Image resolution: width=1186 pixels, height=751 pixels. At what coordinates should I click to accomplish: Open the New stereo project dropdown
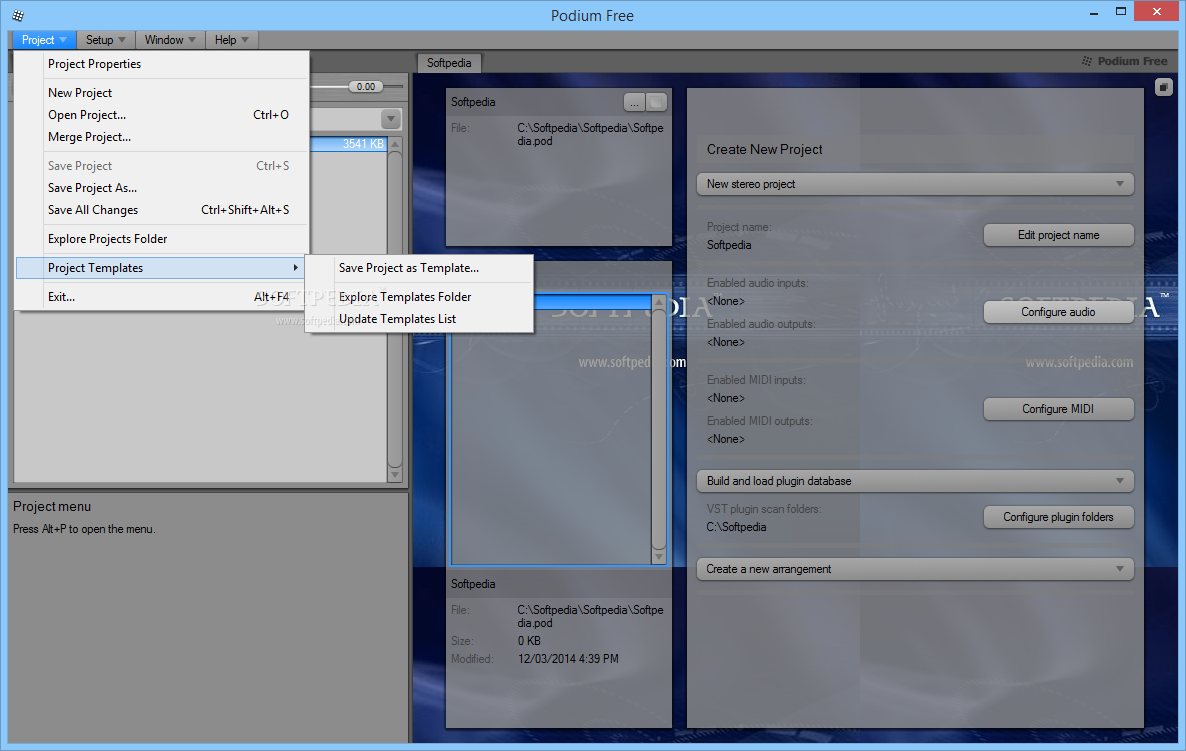coord(915,184)
